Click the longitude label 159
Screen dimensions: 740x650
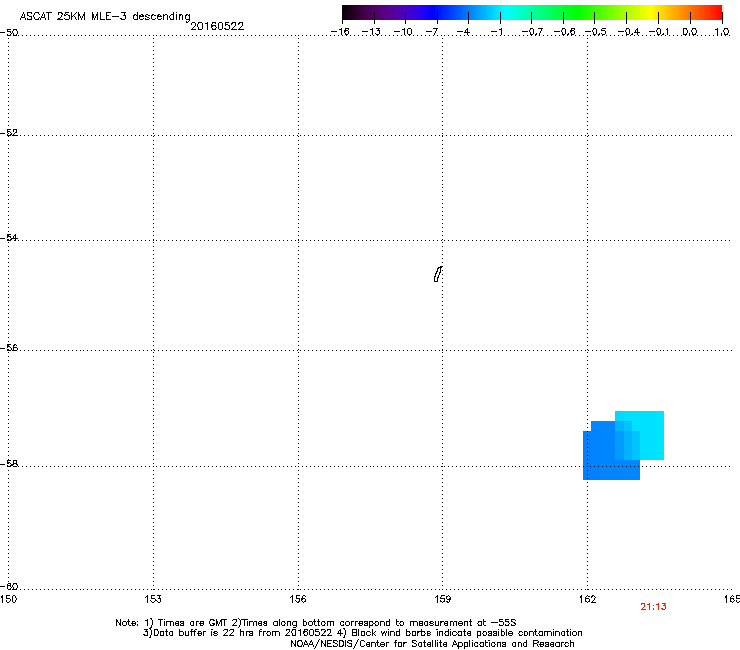coord(442,599)
